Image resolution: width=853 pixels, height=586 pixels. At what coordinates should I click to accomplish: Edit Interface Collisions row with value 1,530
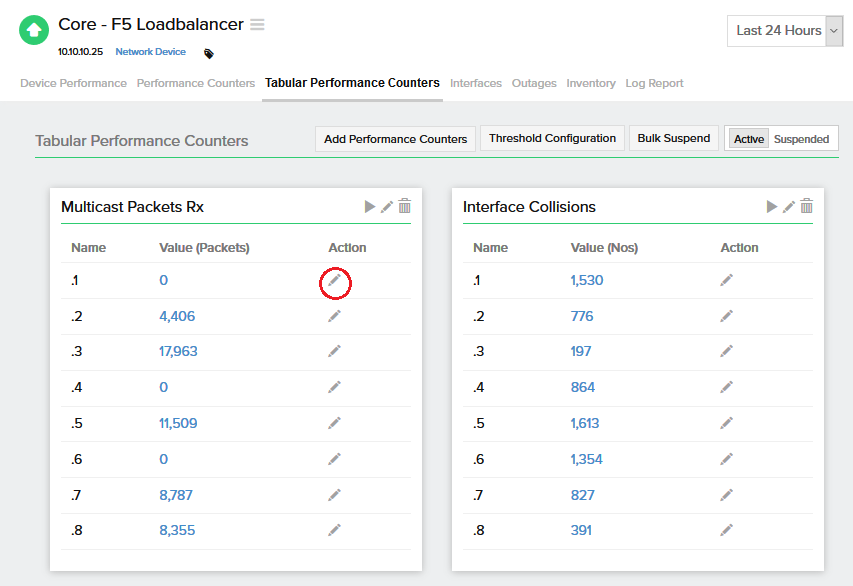click(727, 280)
